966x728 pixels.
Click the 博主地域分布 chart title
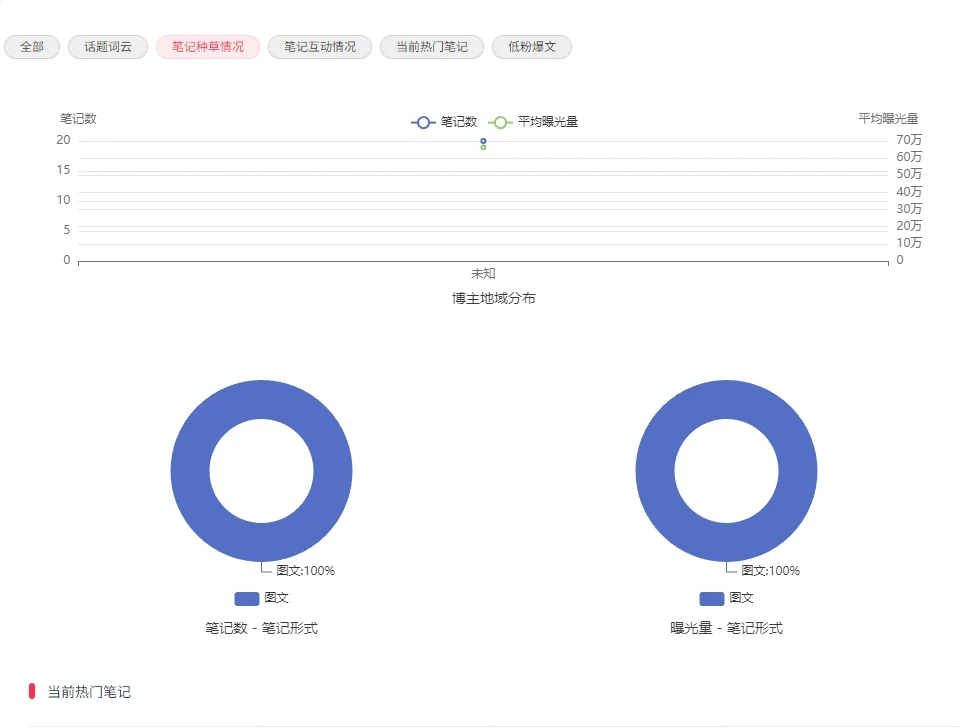[495, 297]
